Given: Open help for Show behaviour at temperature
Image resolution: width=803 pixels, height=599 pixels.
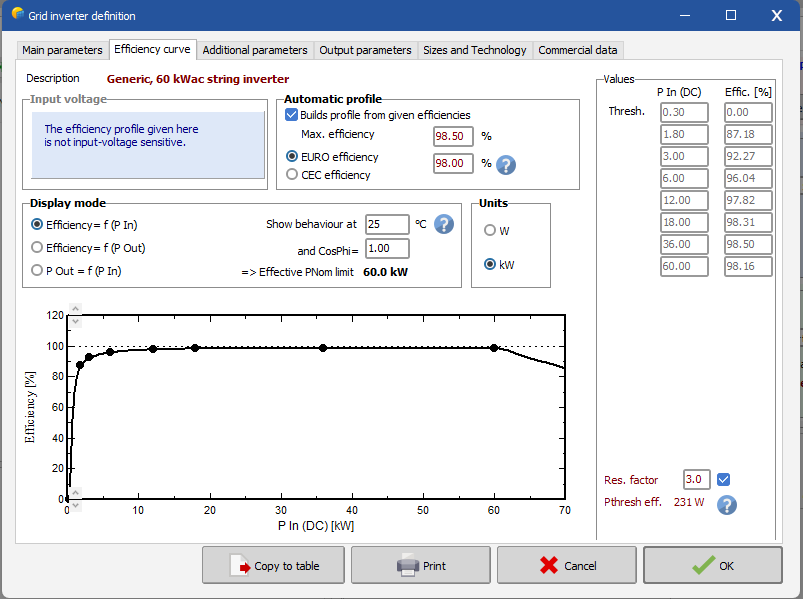Looking at the screenshot, I should pyautogui.click(x=443, y=224).
